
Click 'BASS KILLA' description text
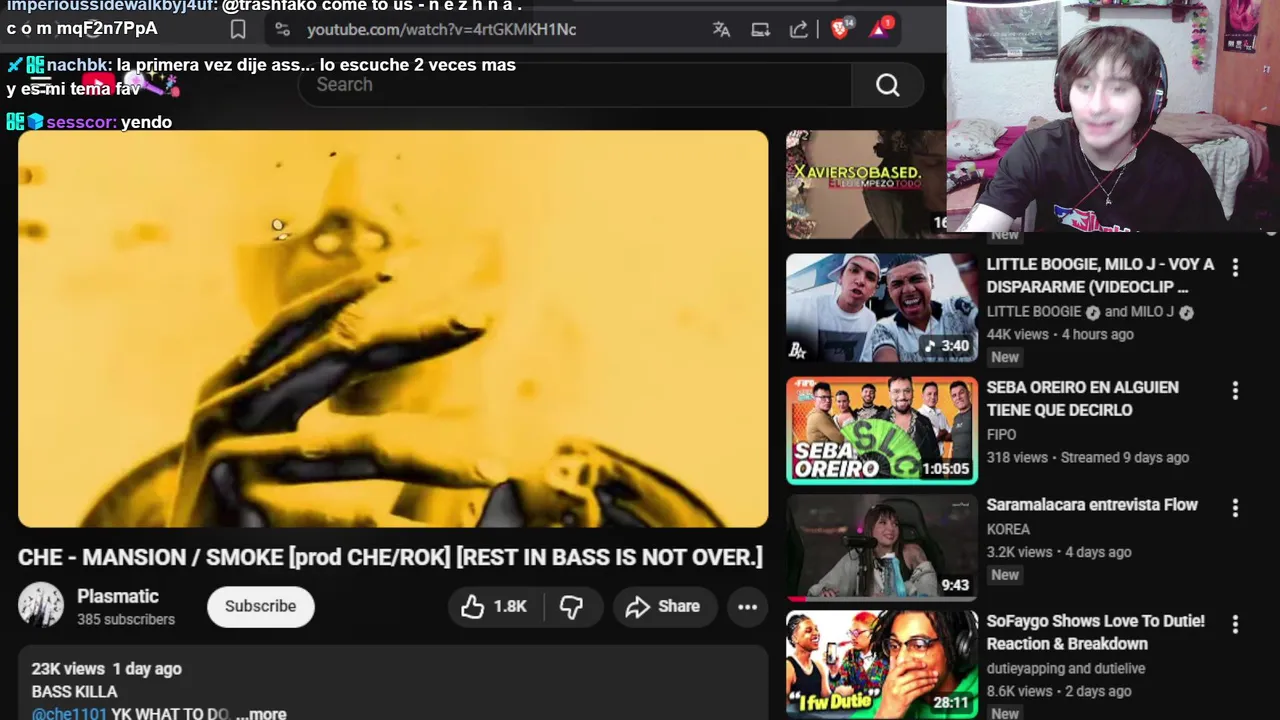click(74, 692)
